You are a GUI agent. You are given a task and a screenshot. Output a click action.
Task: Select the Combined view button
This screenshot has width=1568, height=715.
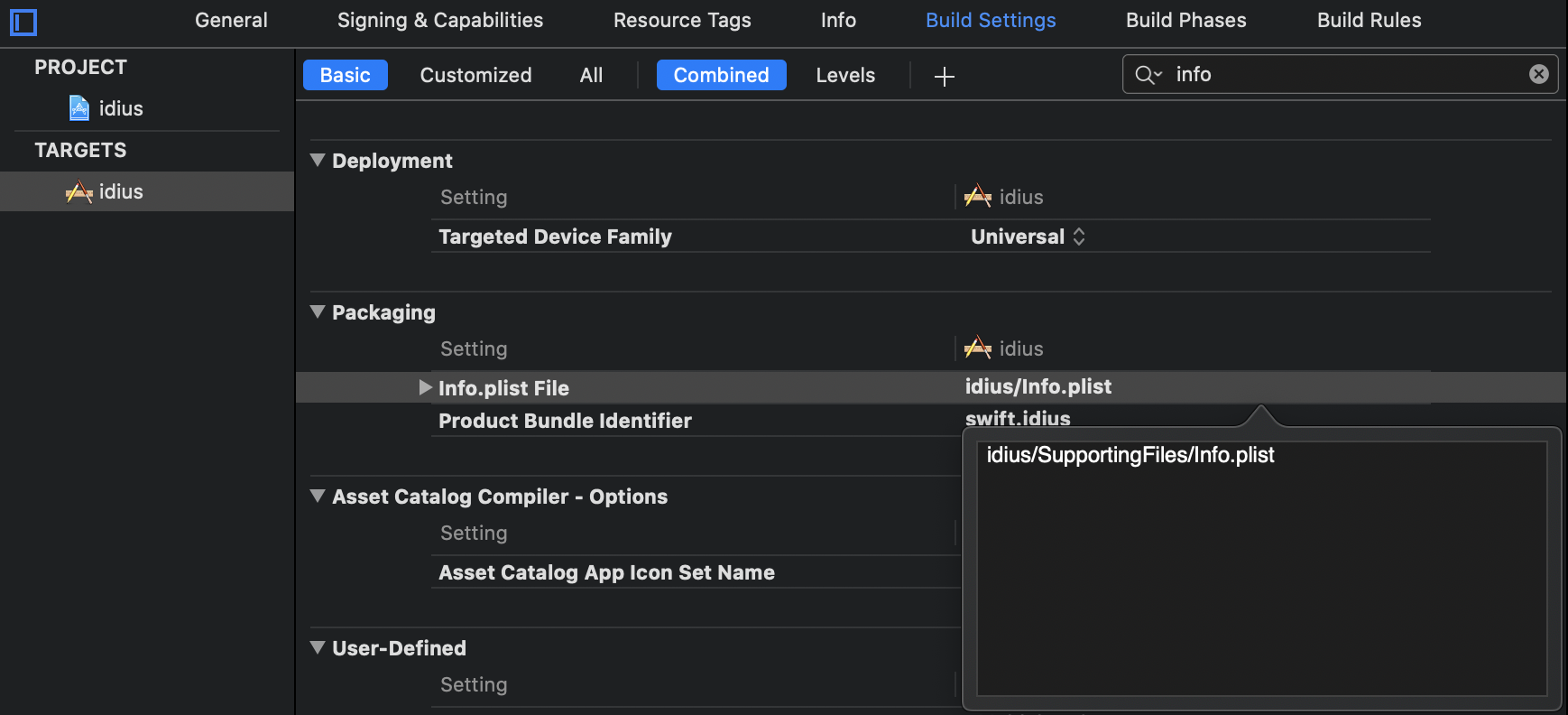(722, 75)
